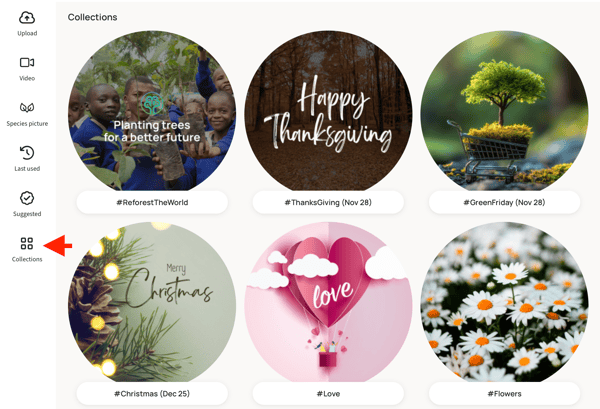Select the tree in shopping cart thumbnail
Screen dimensions: 600x409
coord(504,111)
